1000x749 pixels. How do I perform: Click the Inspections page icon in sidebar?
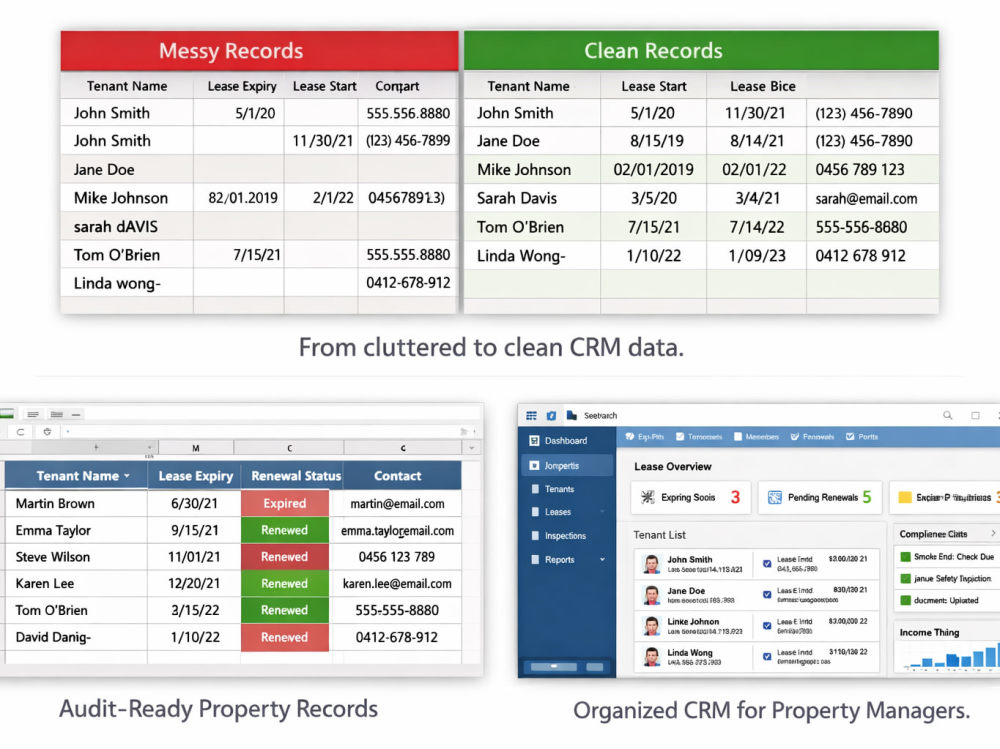[x=535, y=536]
